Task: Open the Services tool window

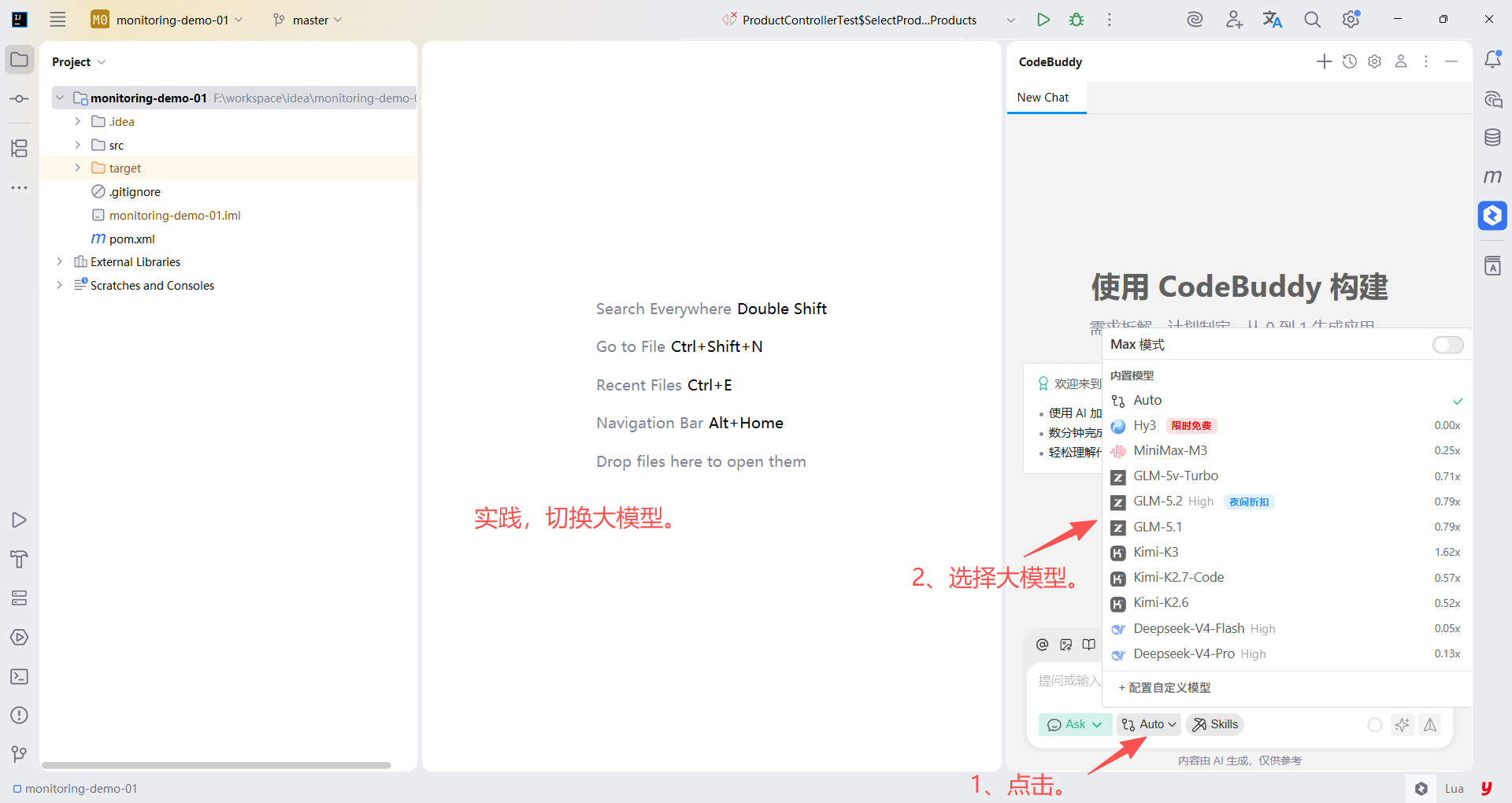Action: tap(20, 598)
